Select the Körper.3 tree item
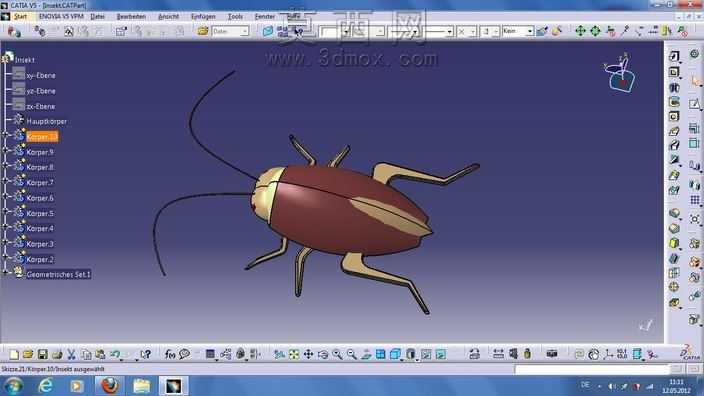Screen dimensions: 704x396 pos(40,244)
